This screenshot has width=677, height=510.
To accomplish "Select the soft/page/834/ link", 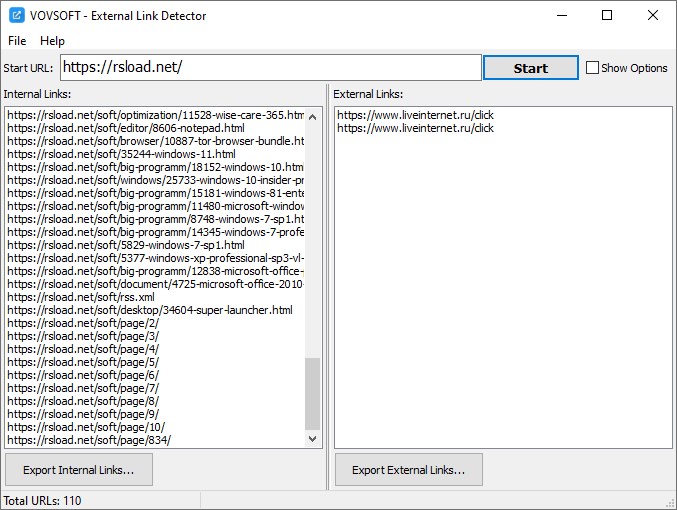I will pos(89,440).
